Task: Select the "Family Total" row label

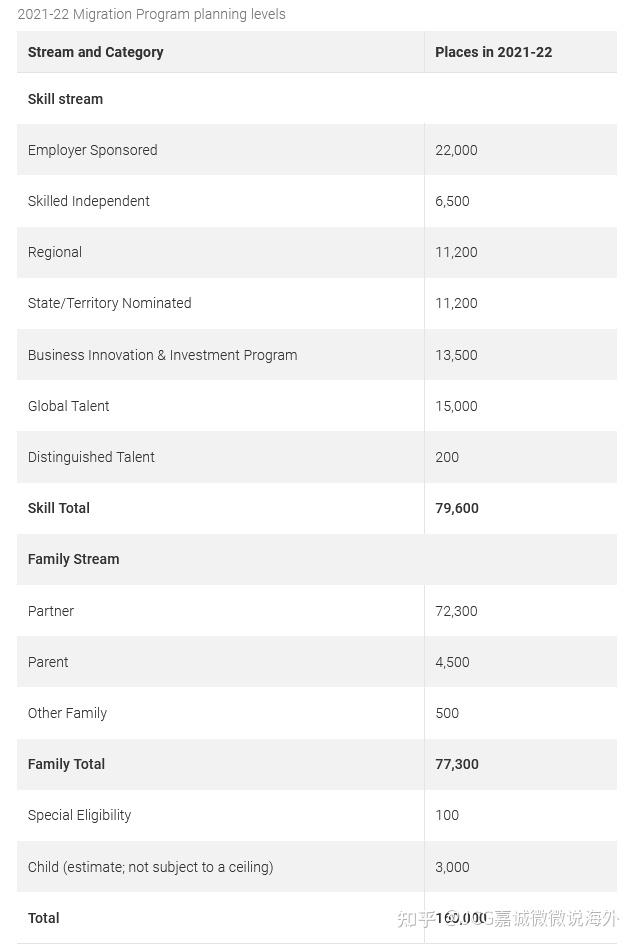Action: pos(66,764)
